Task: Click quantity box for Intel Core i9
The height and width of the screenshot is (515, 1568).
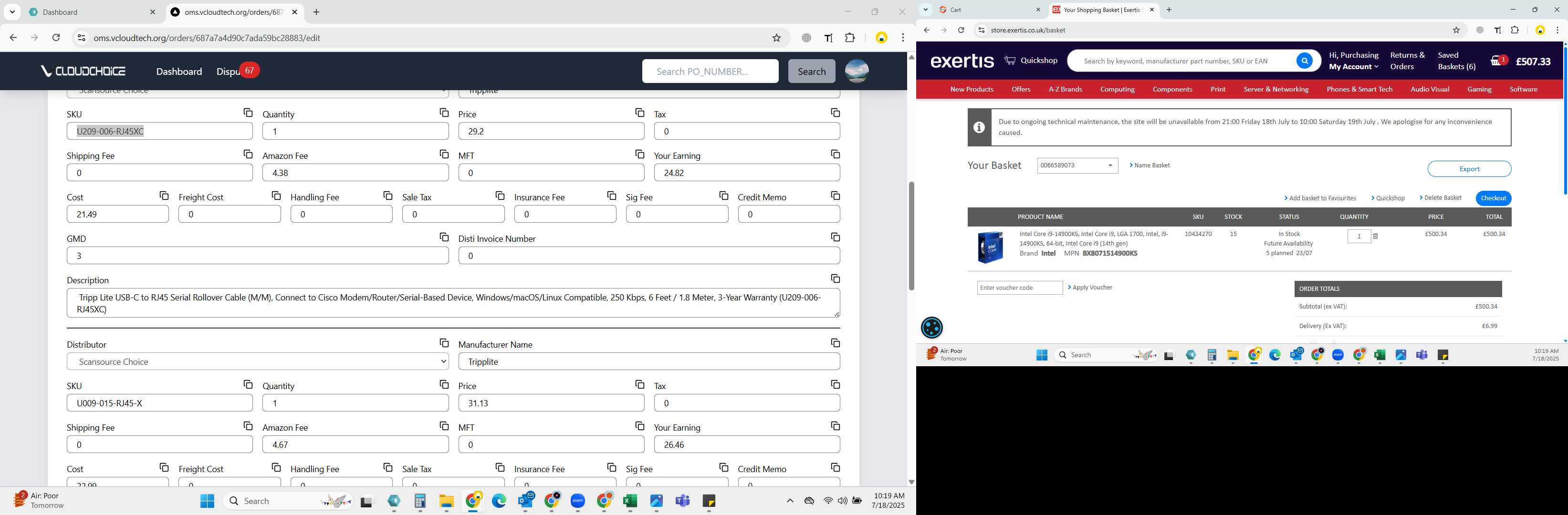Action: (1359, 237)
